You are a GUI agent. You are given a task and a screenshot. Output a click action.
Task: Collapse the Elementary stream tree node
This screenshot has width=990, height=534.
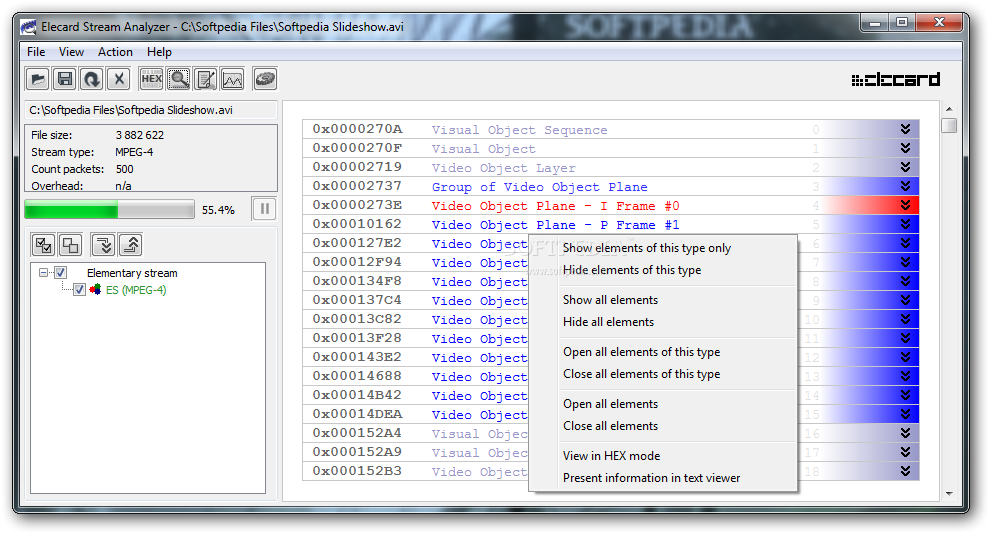44,273
